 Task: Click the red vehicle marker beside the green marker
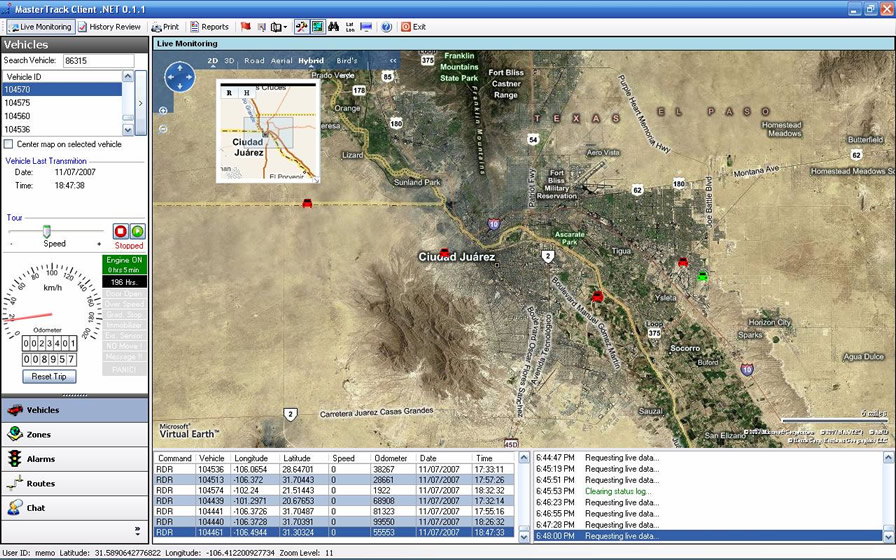pyautogui.click(x=683, y=262)
